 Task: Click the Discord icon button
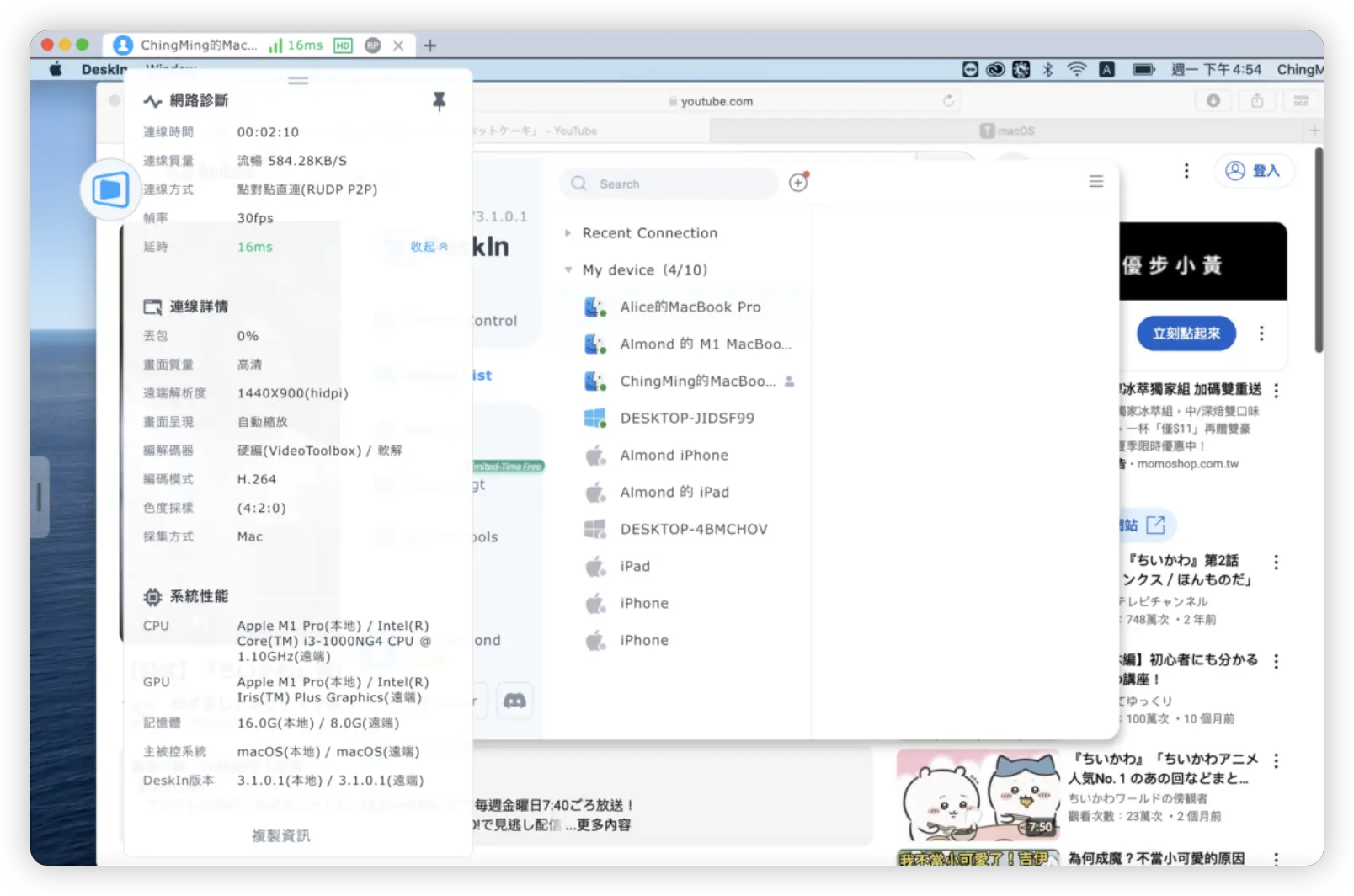click(x=514, y=701)
